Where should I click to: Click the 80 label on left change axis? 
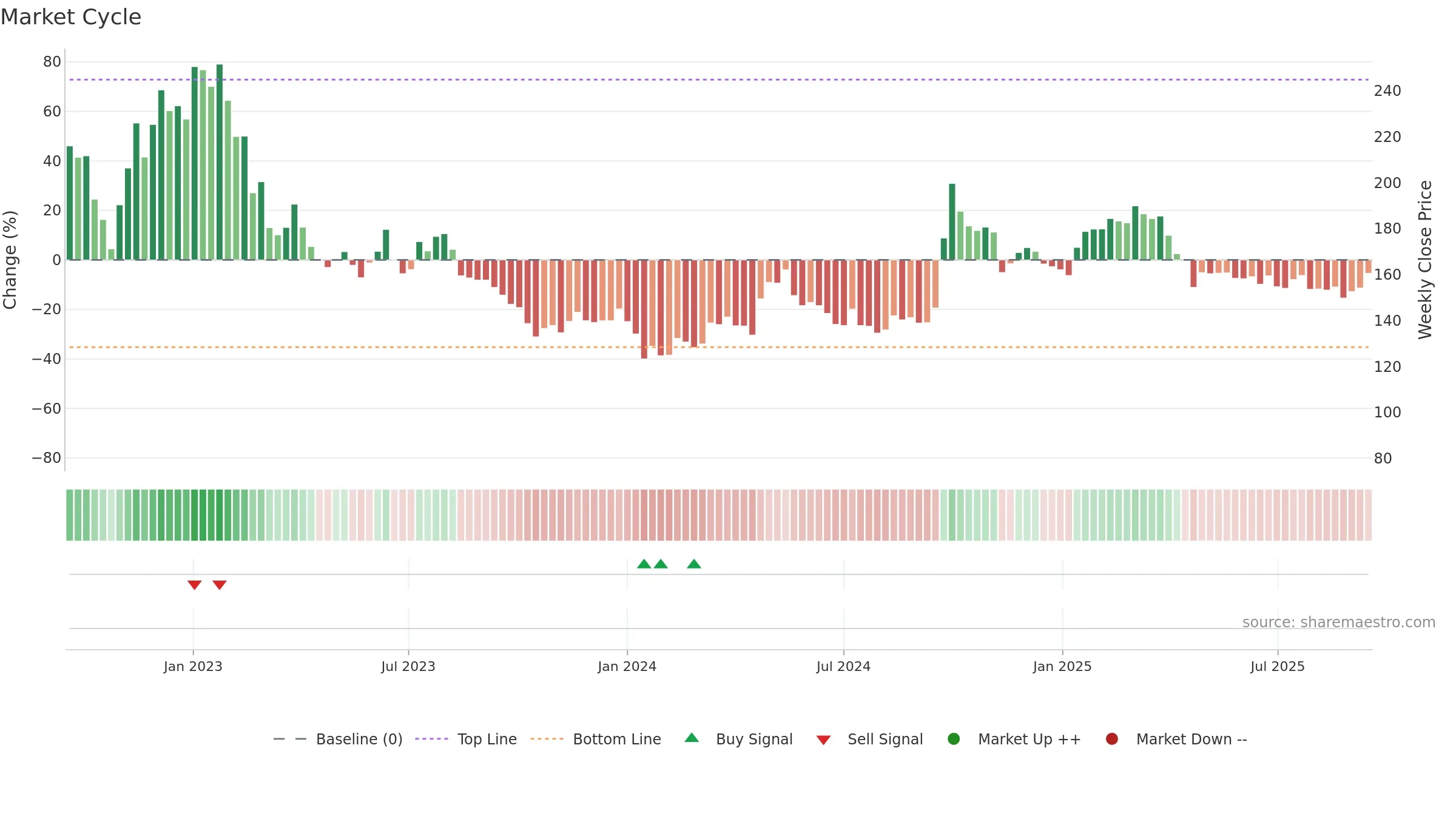[x=52, y=62]
